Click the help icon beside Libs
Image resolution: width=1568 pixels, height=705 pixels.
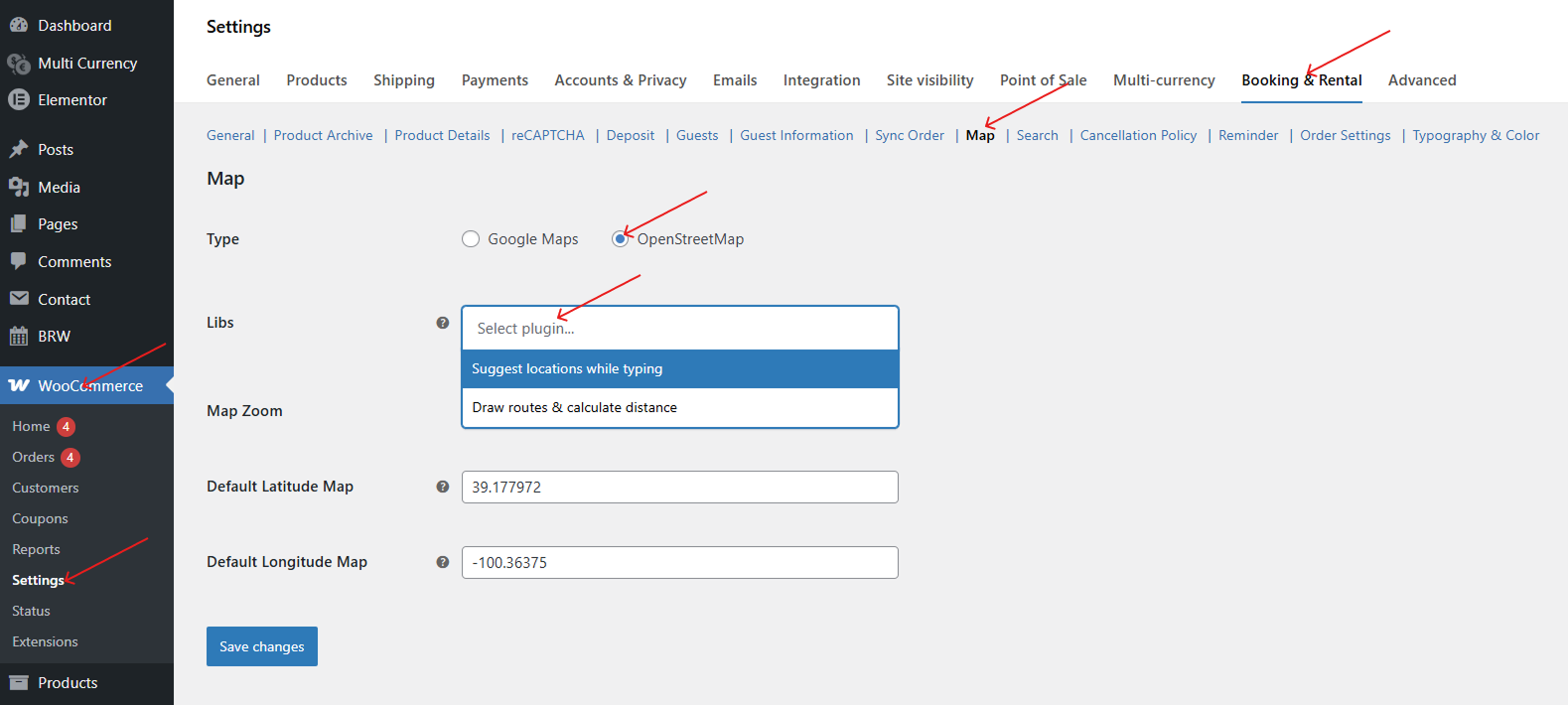pos(443,323)
